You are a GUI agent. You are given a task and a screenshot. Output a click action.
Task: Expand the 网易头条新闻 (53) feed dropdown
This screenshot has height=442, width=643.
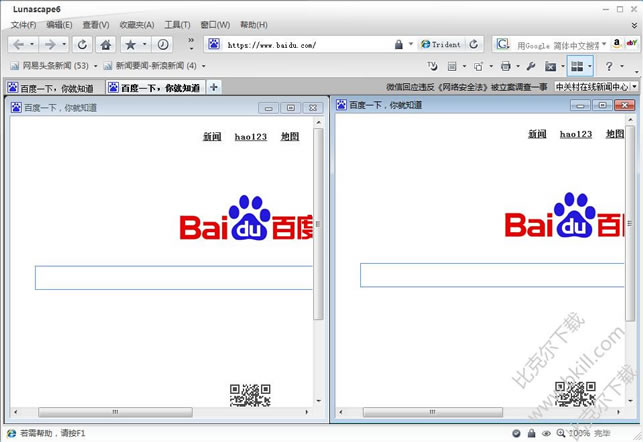[x=96, y=66]
